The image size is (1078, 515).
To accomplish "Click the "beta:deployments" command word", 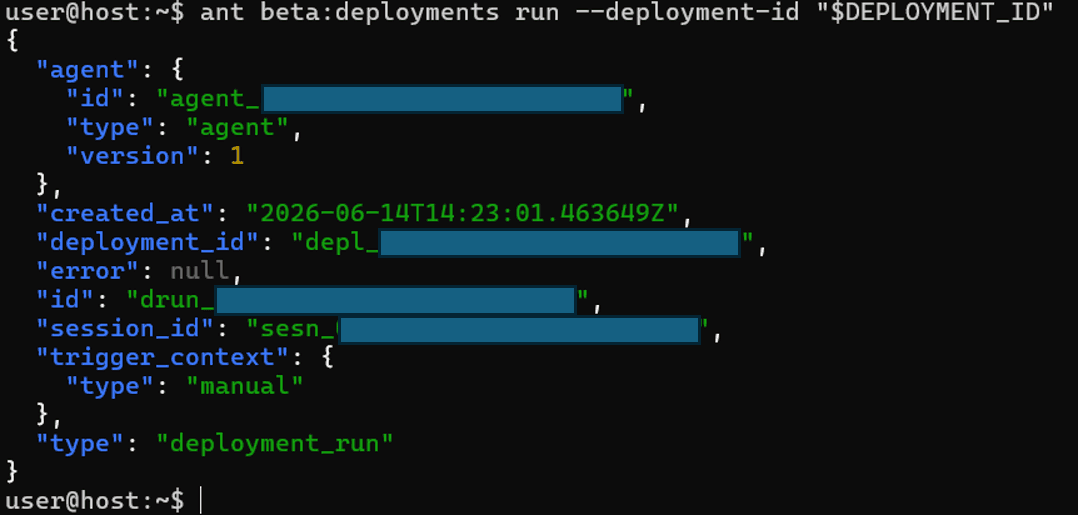I will [x=380, y=12].
